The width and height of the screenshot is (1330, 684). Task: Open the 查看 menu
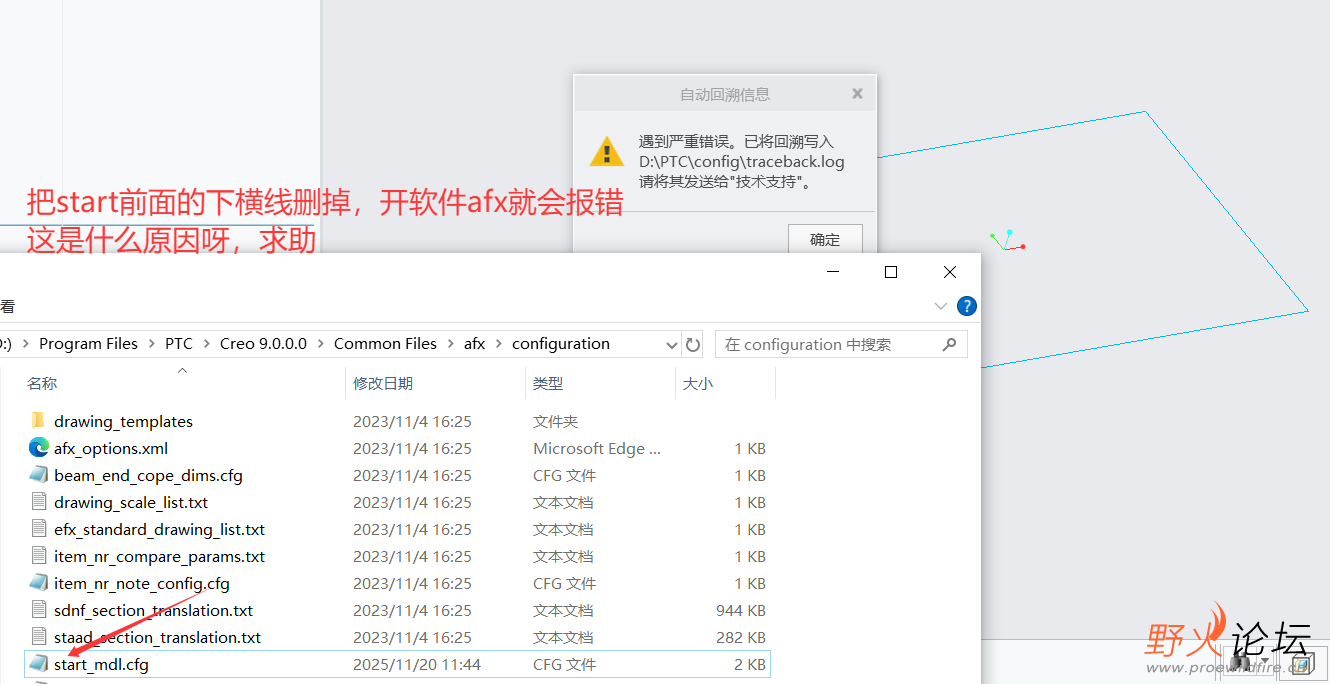8,306
